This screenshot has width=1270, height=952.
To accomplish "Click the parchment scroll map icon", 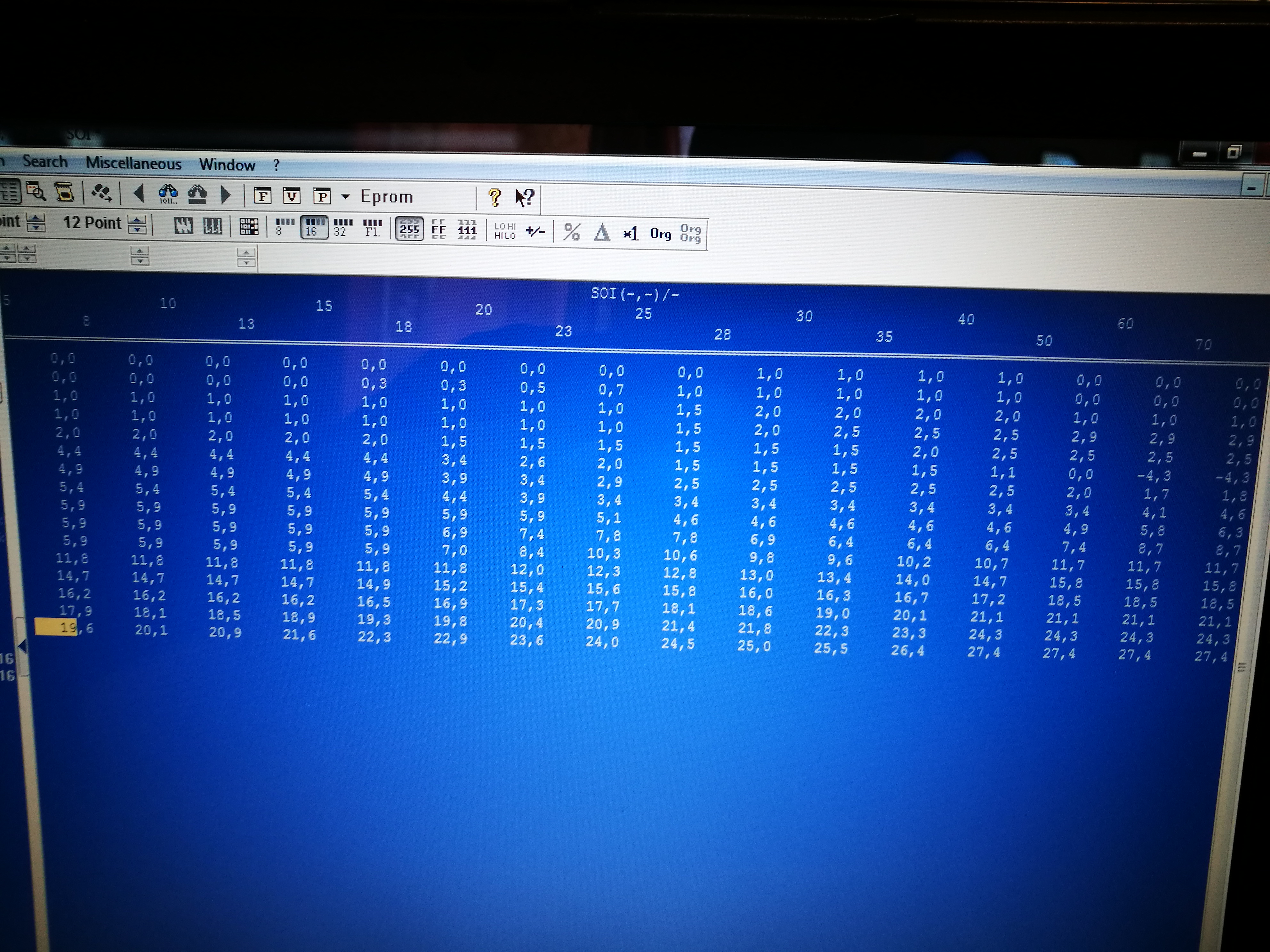I will (x=64, y=192).
